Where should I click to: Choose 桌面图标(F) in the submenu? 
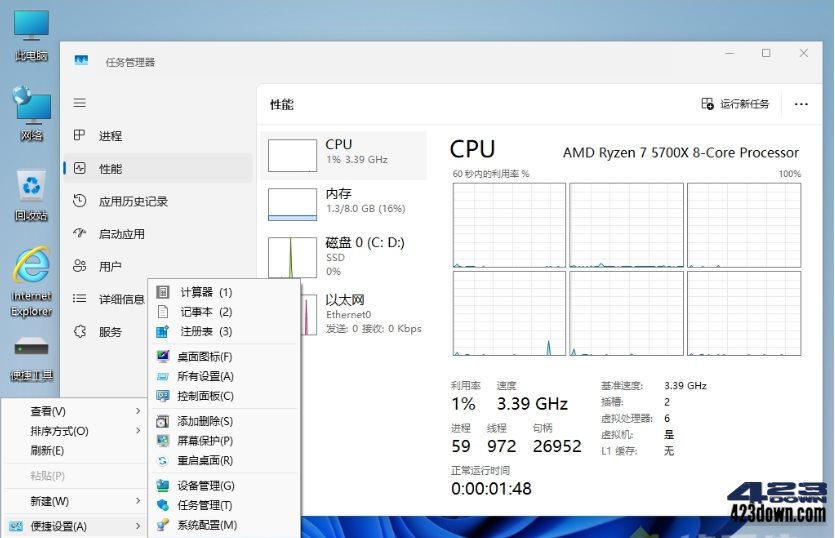tap(224, 356)
